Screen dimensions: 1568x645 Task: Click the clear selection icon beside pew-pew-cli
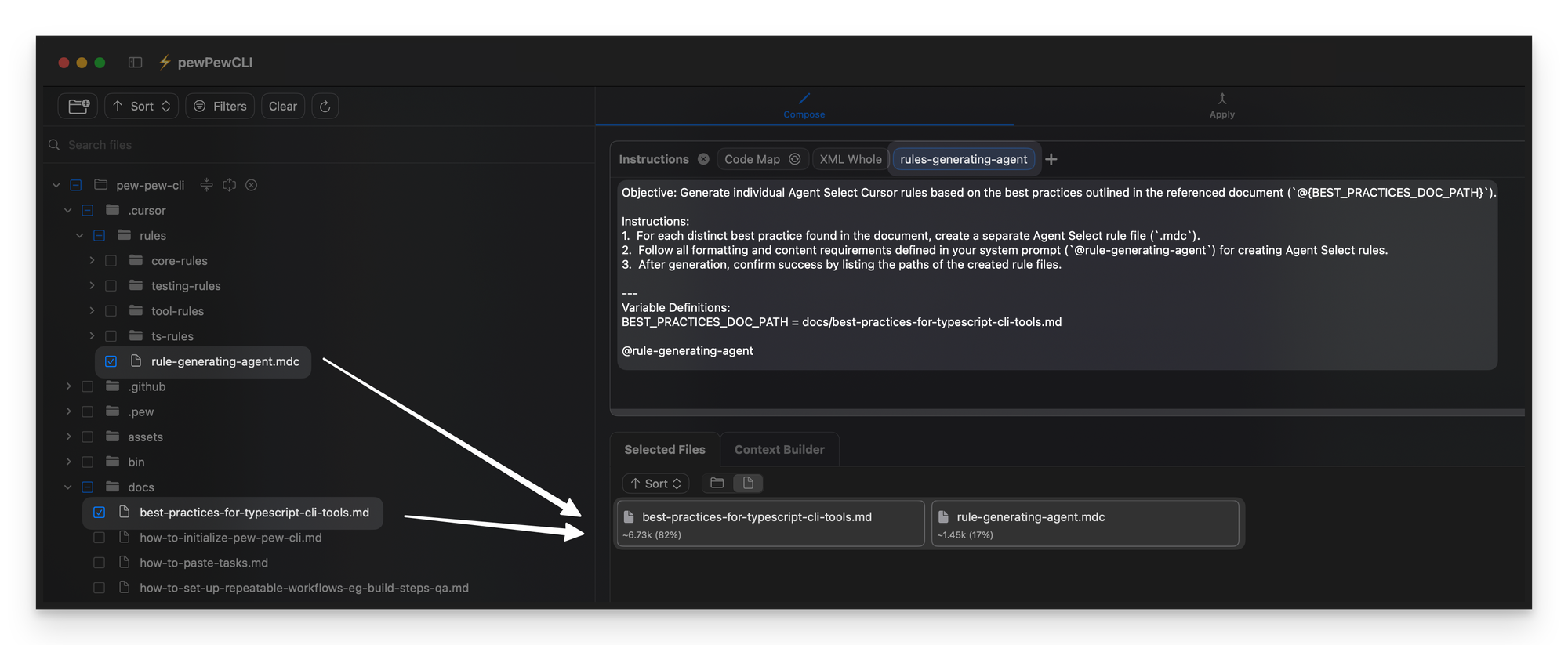click(251, 185)
